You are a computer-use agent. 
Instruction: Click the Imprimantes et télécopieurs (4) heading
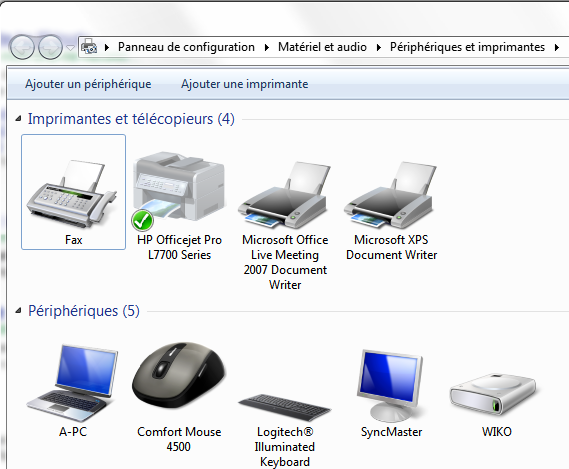coord(131,119)
